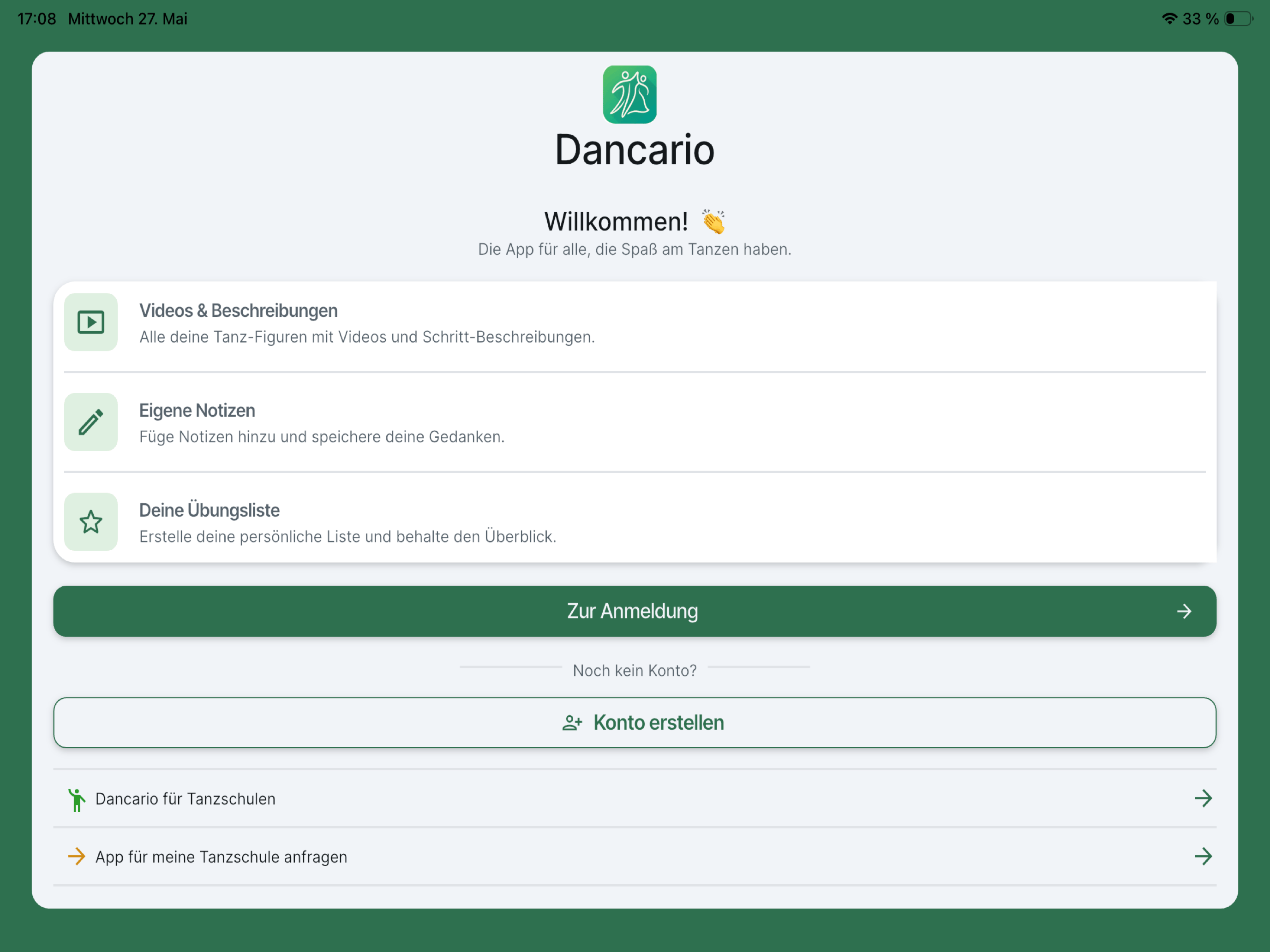This screenshot has width=1270, height=952.
Task: Click the orange arrow icon before App für meine Tanzschule
Action: 76,857
